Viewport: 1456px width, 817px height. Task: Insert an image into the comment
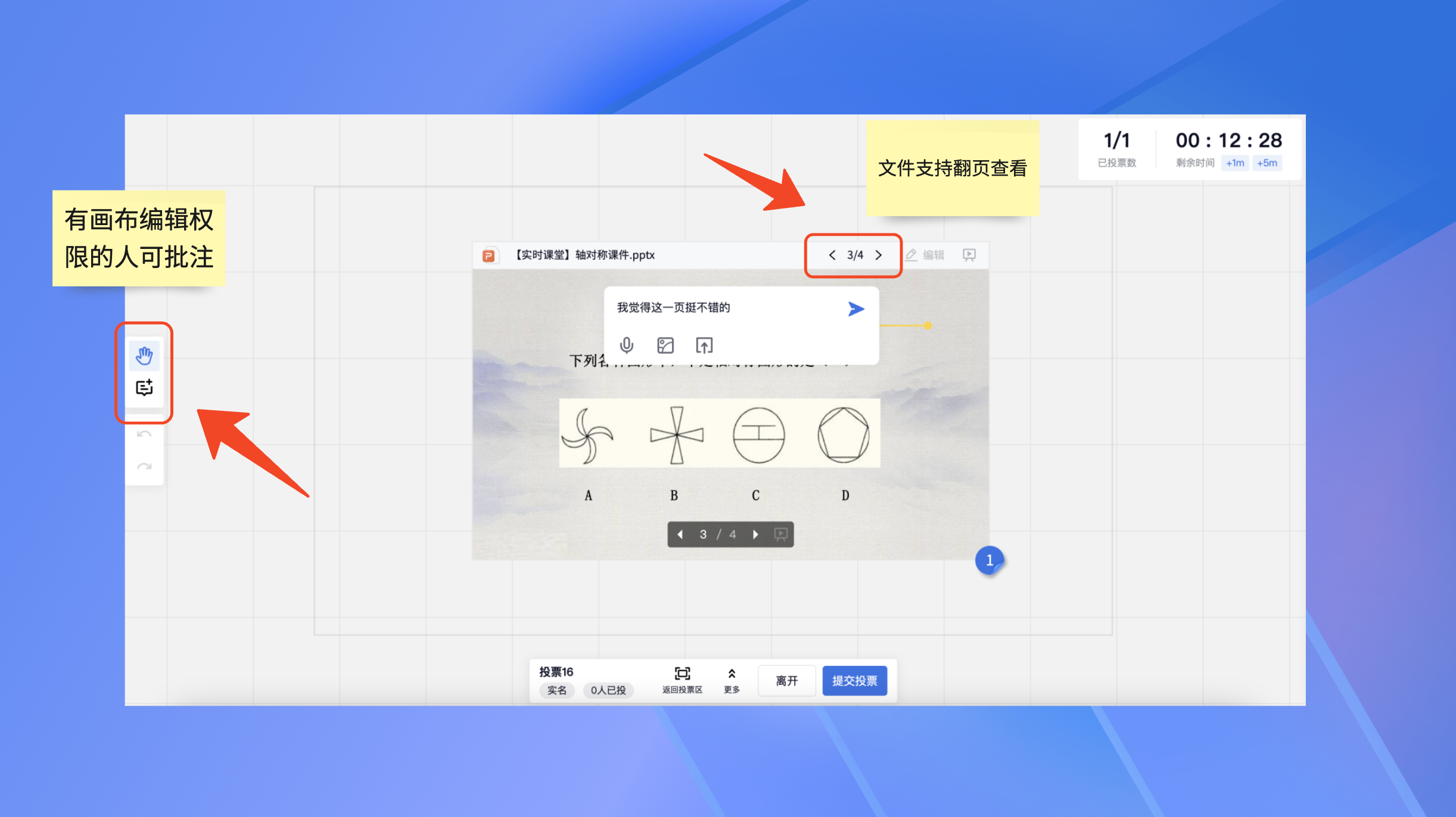tap(665, 345)
